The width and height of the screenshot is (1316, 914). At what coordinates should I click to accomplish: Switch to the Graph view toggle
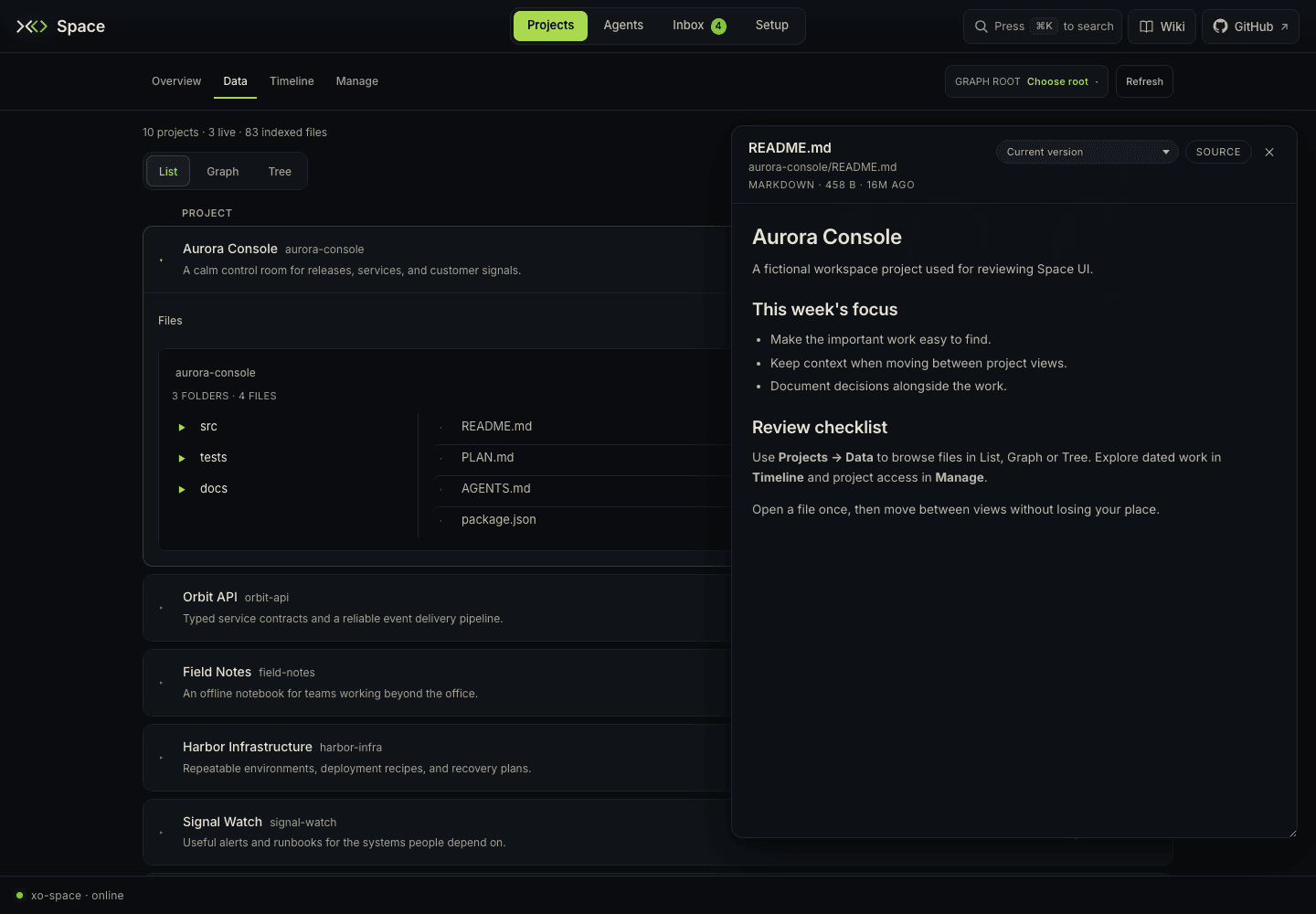coord(223,172)
